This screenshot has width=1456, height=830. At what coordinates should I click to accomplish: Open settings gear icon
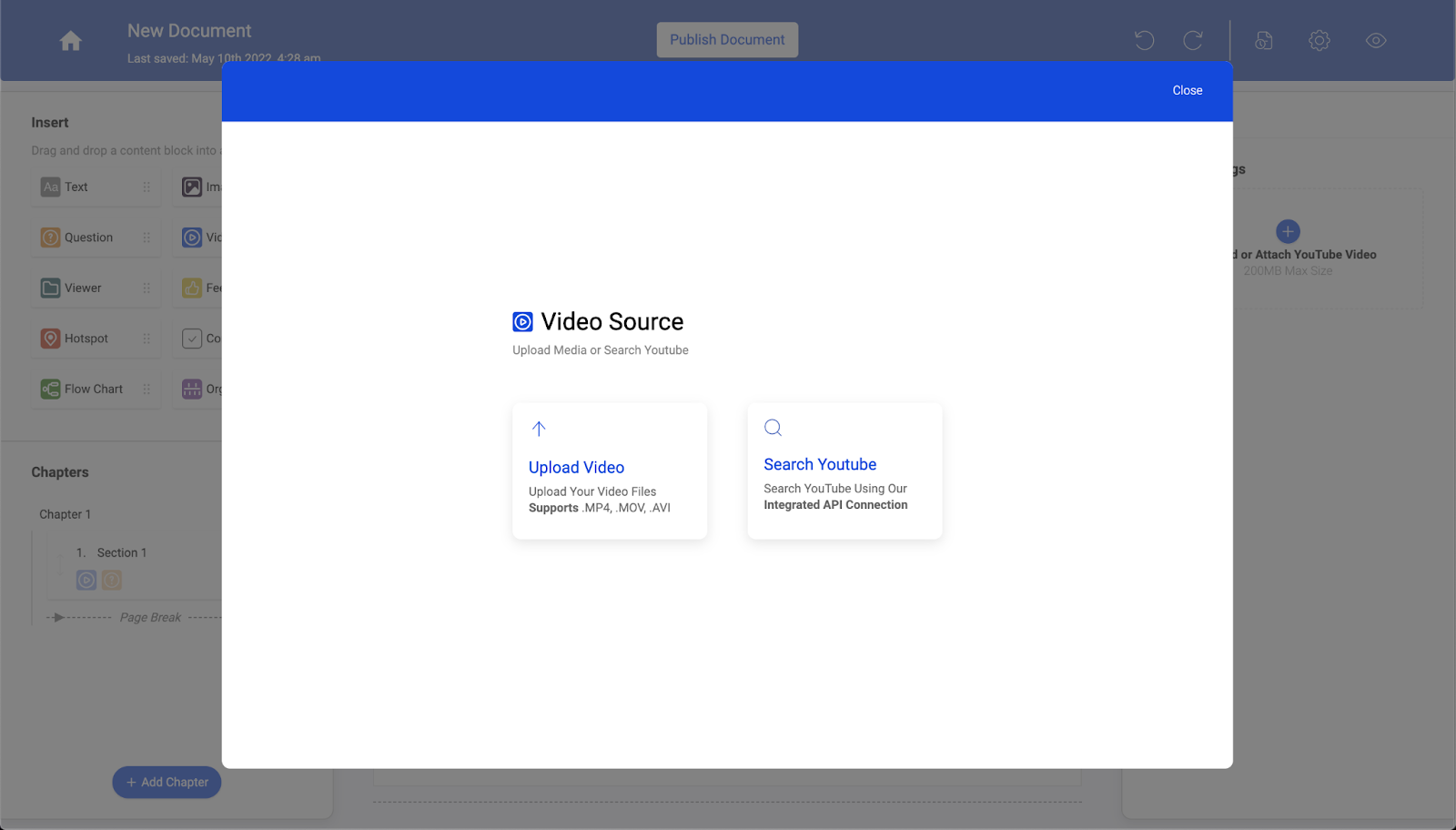(x=1319, y=40)
